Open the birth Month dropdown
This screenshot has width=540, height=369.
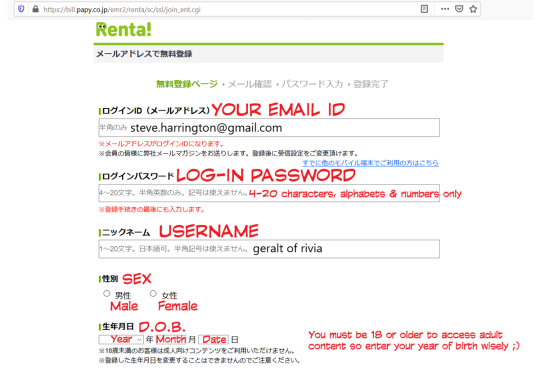click(171, 339)
